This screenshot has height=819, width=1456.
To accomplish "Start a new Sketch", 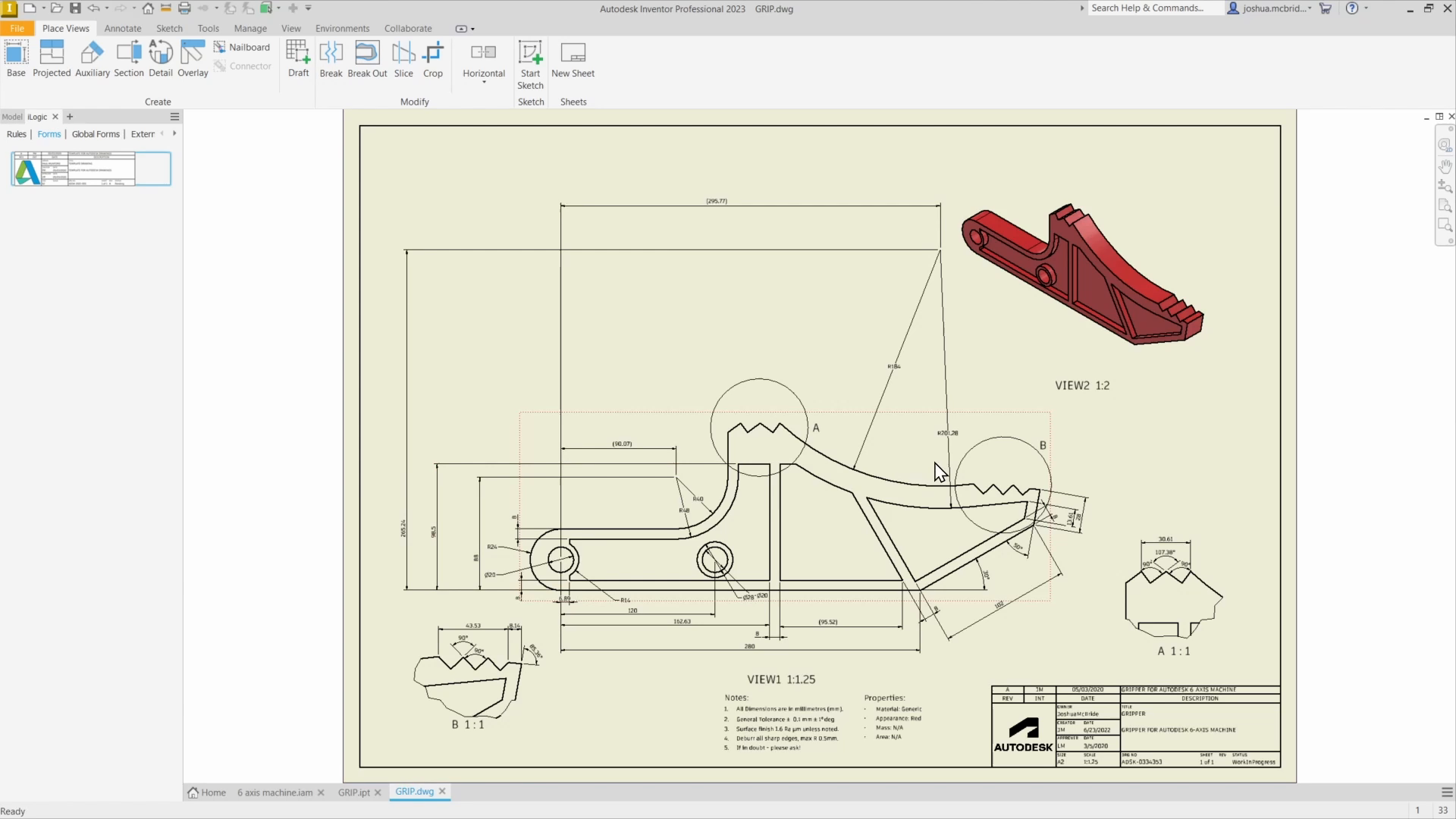I will pyautogui.click(x=530, y=64).
